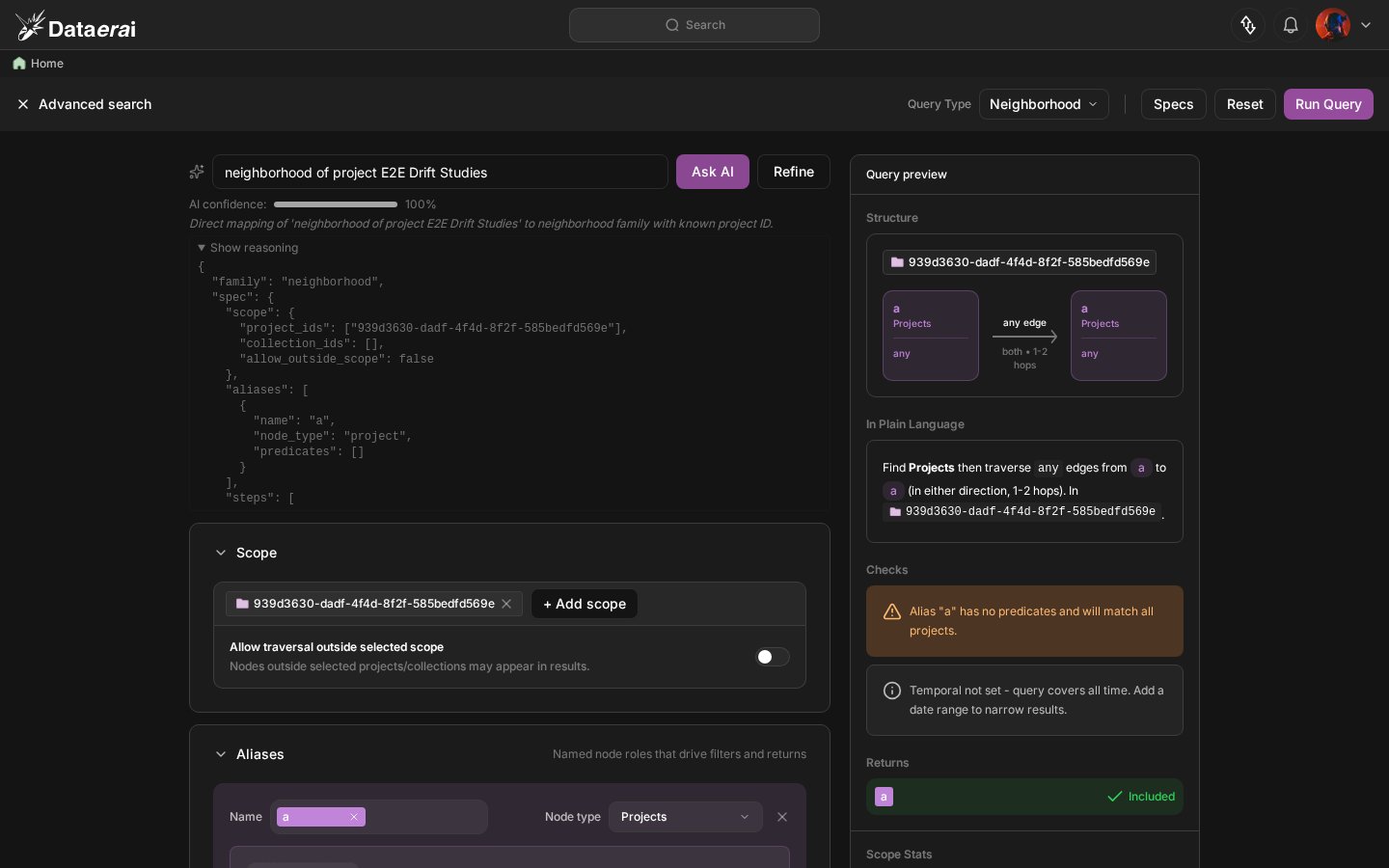This screenshot has height=868, width=1389.
Task: Click + Add scope
Action: point(585,604)
